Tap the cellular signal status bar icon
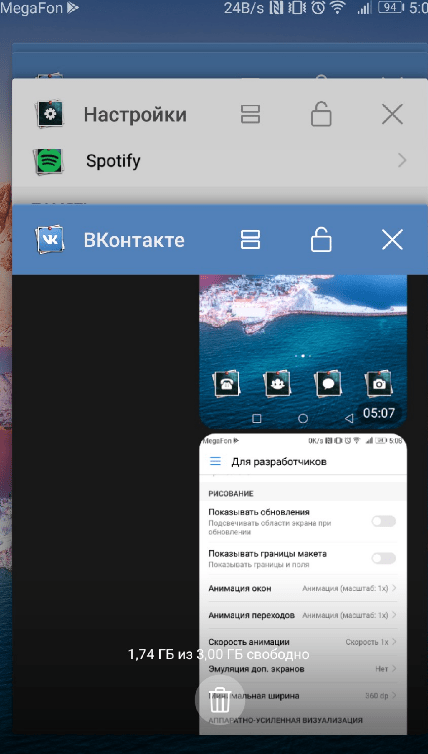428x754 pixels. coord(365,8)
